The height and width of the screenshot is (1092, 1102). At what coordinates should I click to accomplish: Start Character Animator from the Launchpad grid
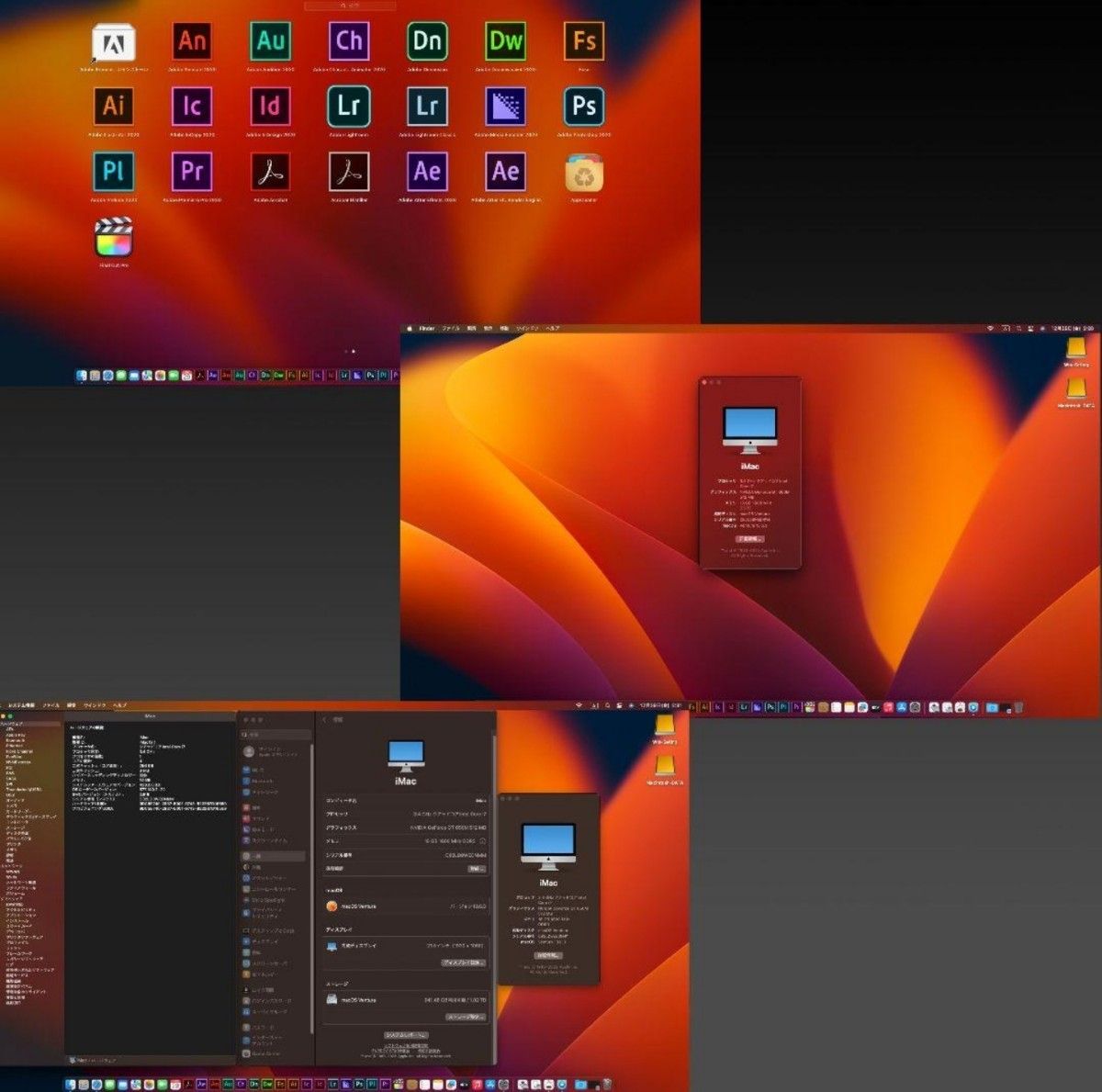[x=349, y=41]
